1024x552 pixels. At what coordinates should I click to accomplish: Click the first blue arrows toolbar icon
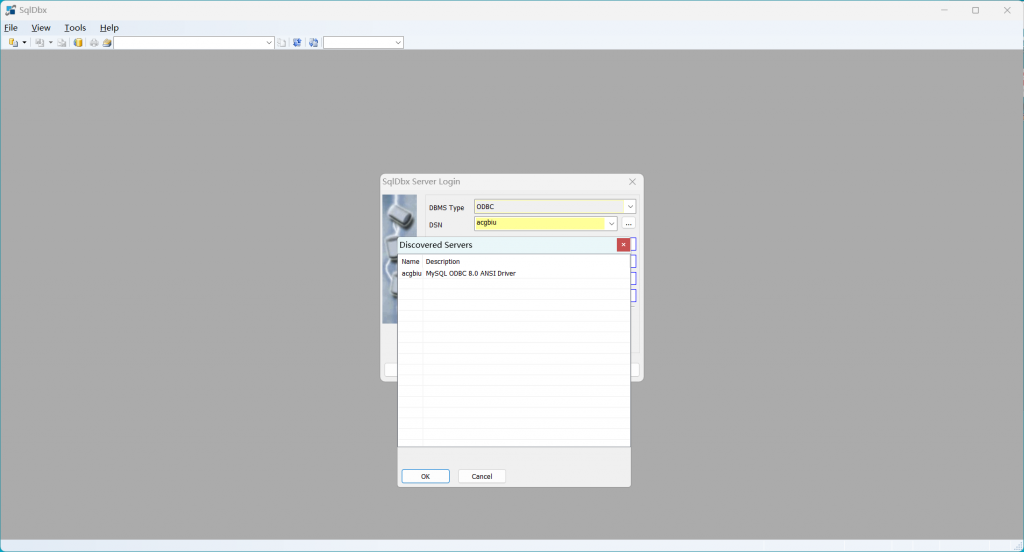[x=297, y=42]
